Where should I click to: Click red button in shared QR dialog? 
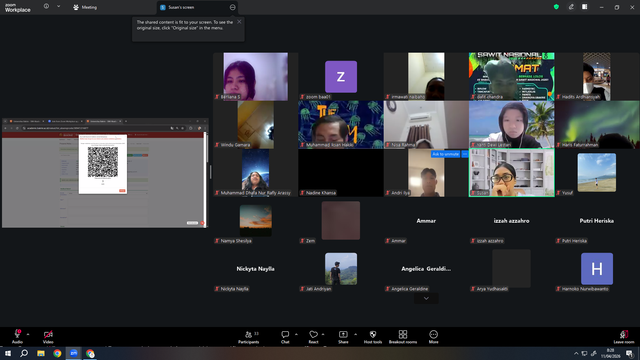(122, 190)
